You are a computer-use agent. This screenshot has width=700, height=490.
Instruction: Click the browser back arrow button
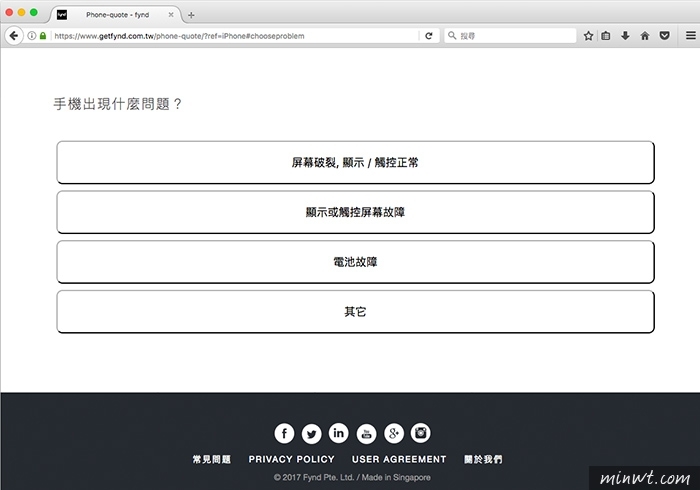click(x=14, y=36)
